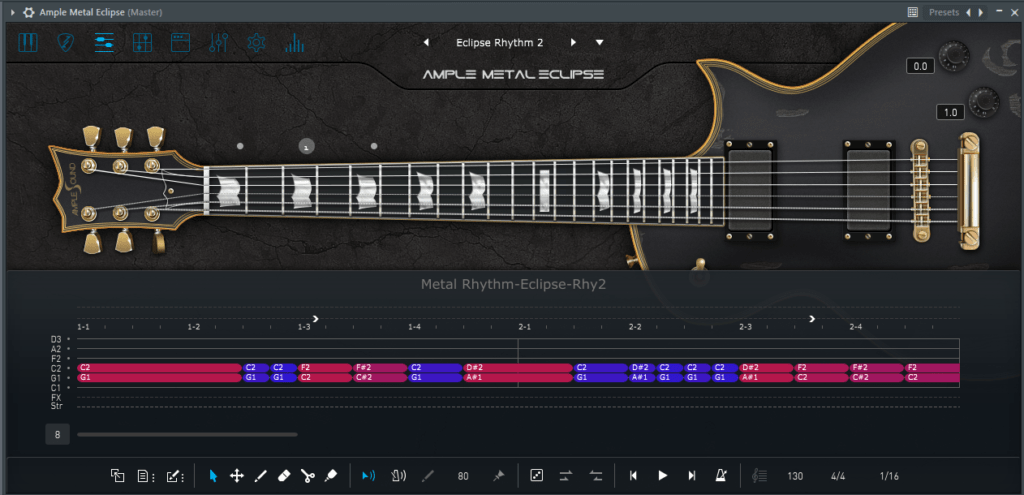Select the eraser tool
Screen dimensions: 1024x495
283,476
